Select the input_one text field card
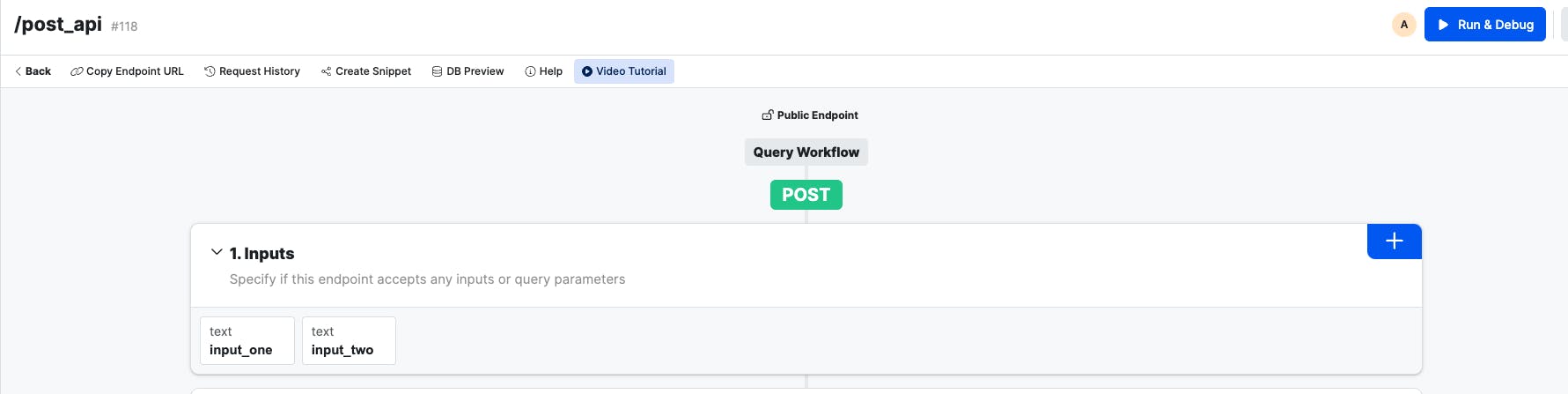Viewport: 1568px width, 394px height. point(247,340)
